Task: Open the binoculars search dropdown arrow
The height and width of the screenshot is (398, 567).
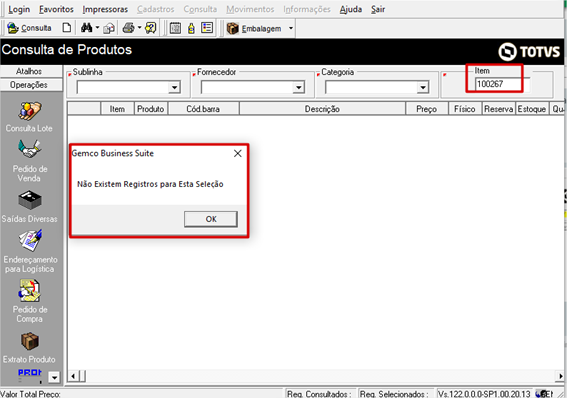Action: pos(97,28)
